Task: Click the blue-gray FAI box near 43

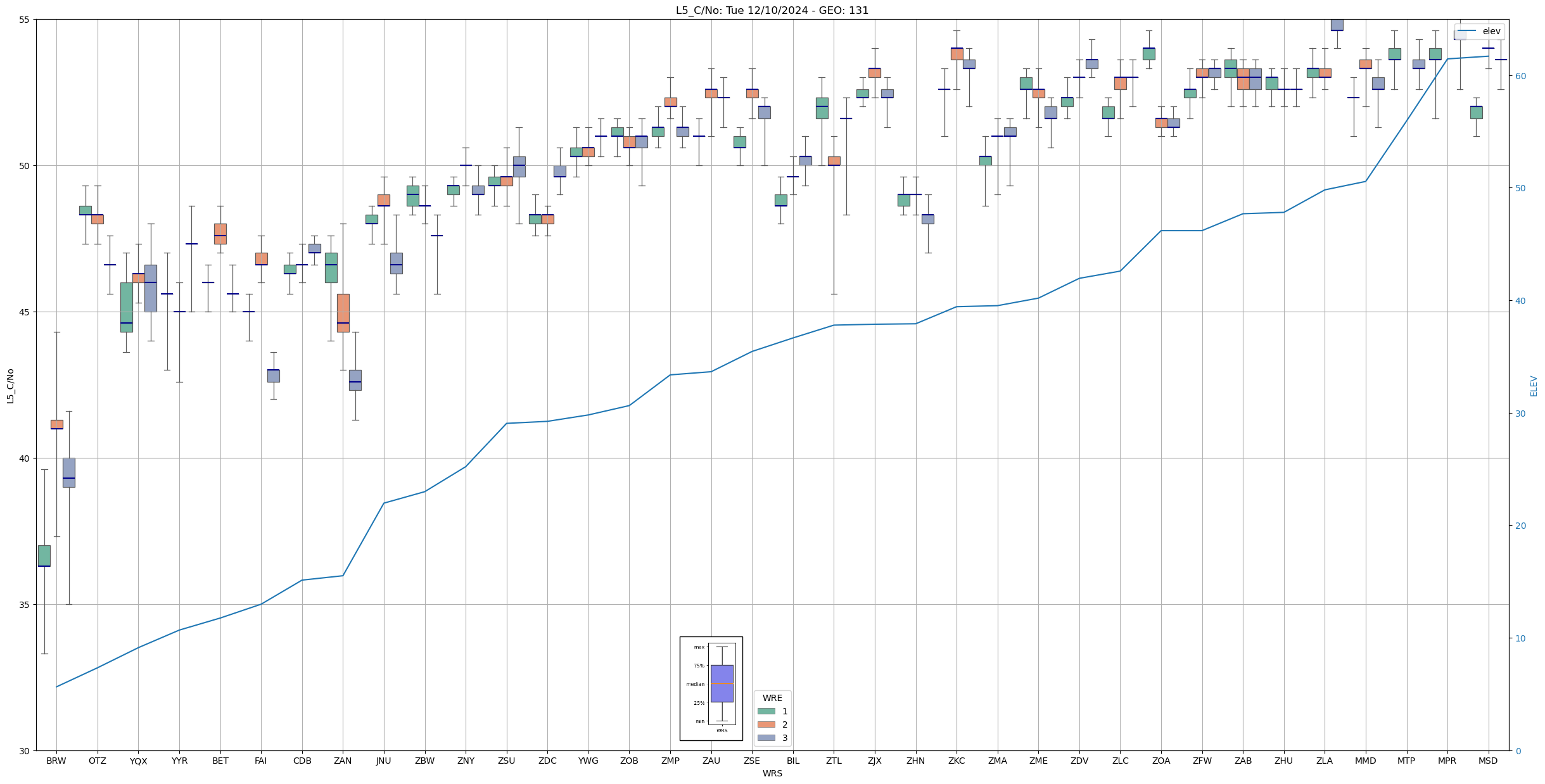Action: coord(273,376)
